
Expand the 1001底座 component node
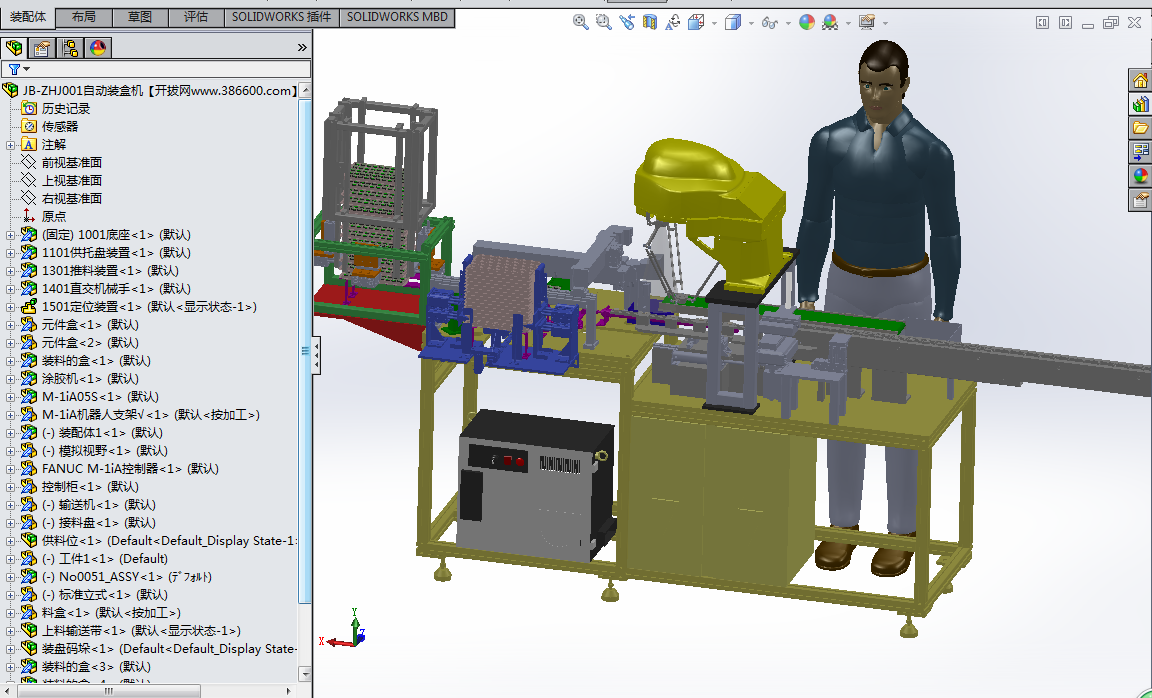[11, 235]
